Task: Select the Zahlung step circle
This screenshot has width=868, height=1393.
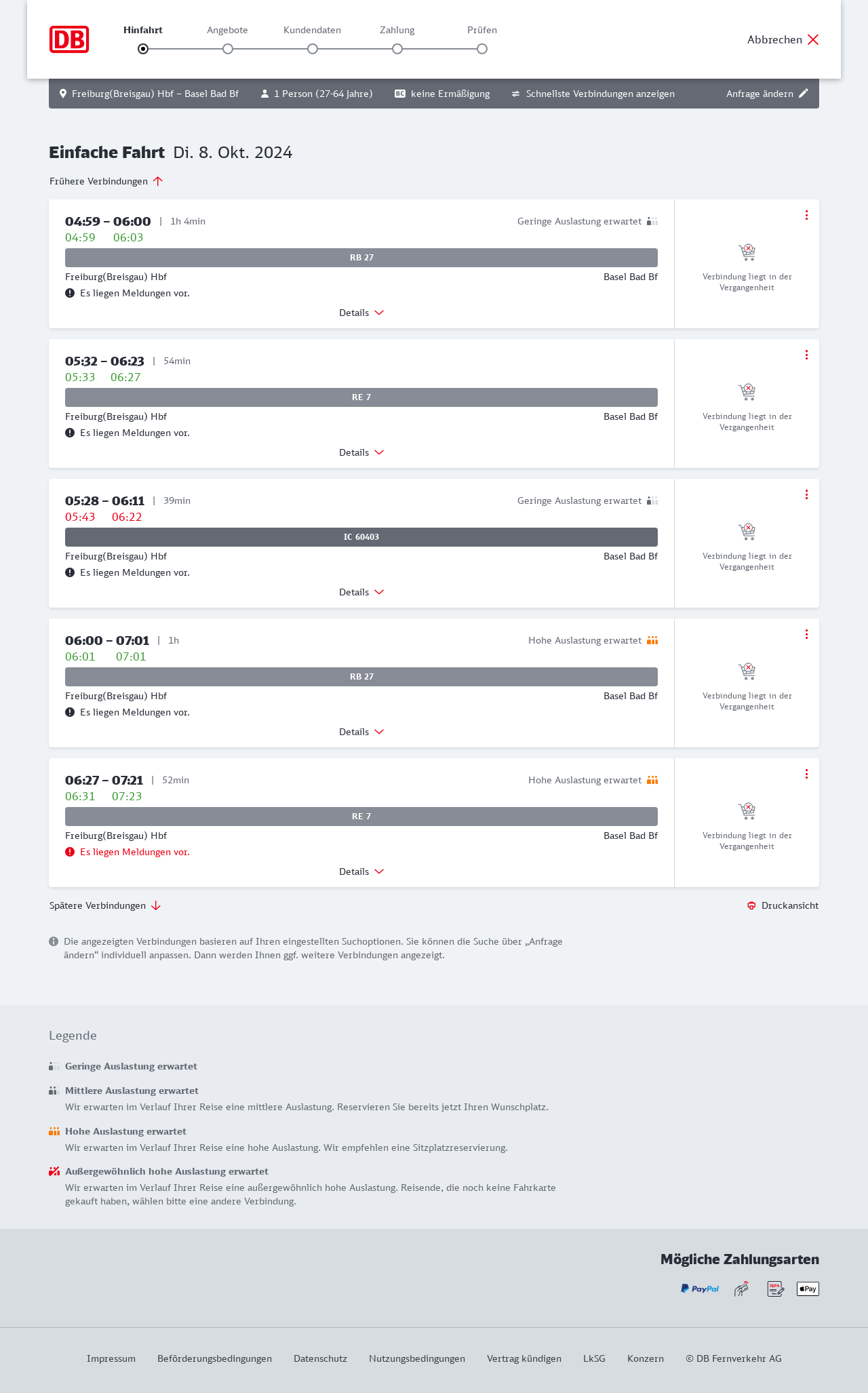Action: 397,49
